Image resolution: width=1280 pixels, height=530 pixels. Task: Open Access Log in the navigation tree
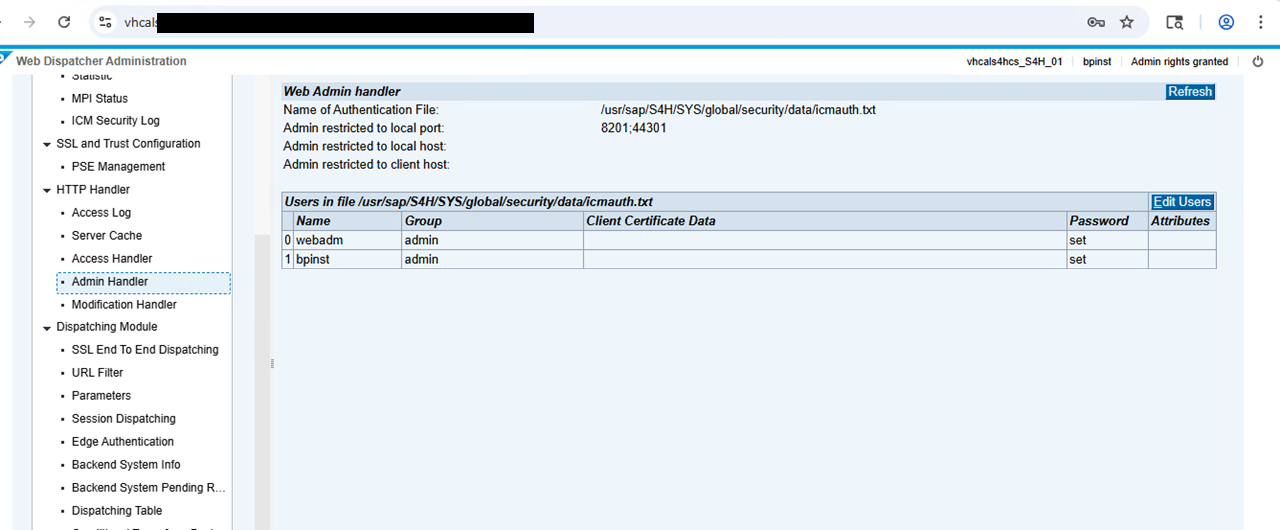tap(101, 213)
